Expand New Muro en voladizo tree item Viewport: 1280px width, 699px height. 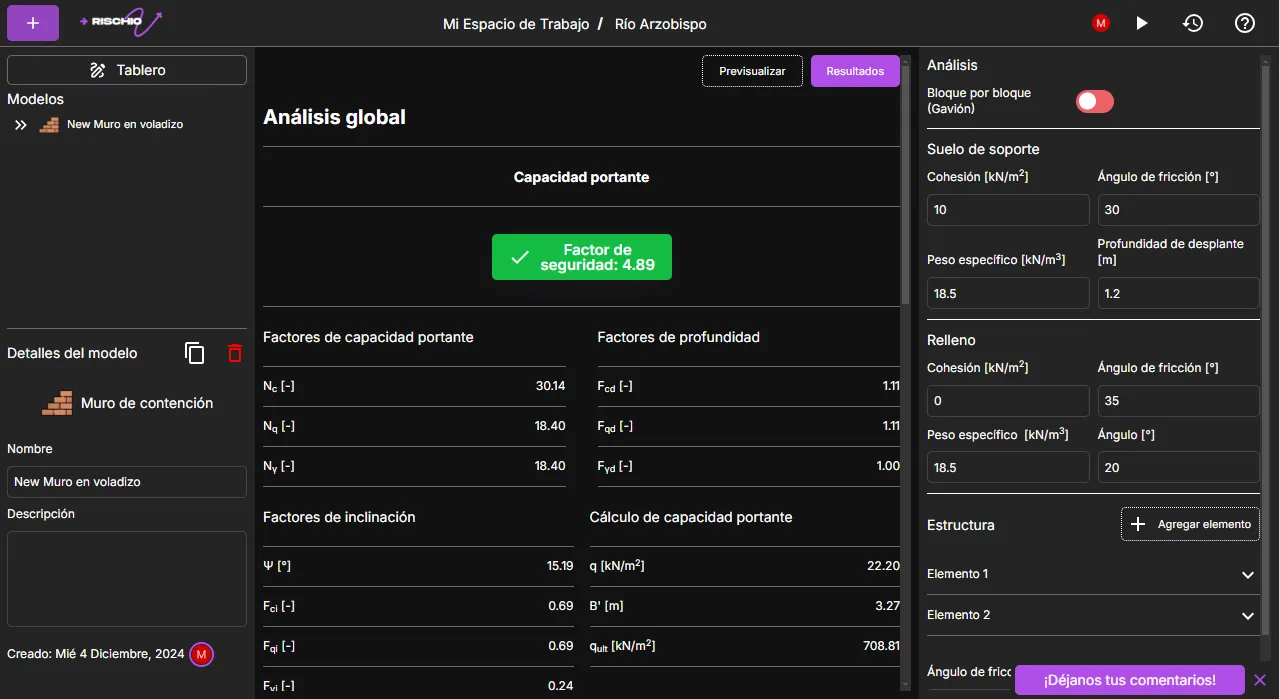click(21, 125)
